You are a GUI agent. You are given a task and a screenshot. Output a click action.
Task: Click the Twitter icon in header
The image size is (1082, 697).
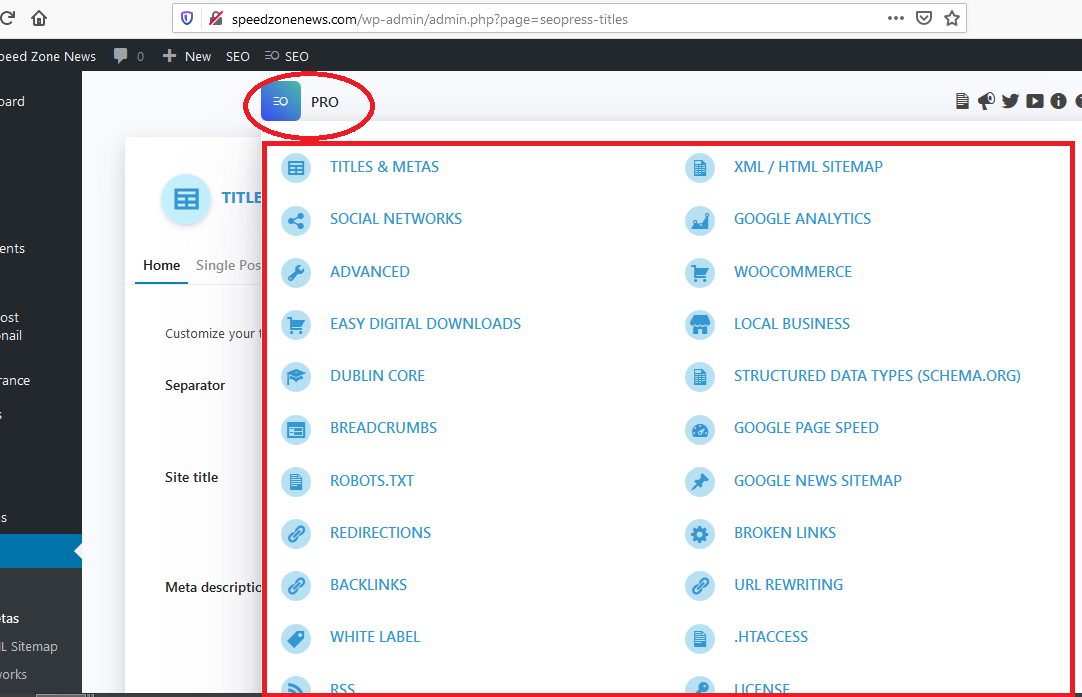click(1010, 101)
